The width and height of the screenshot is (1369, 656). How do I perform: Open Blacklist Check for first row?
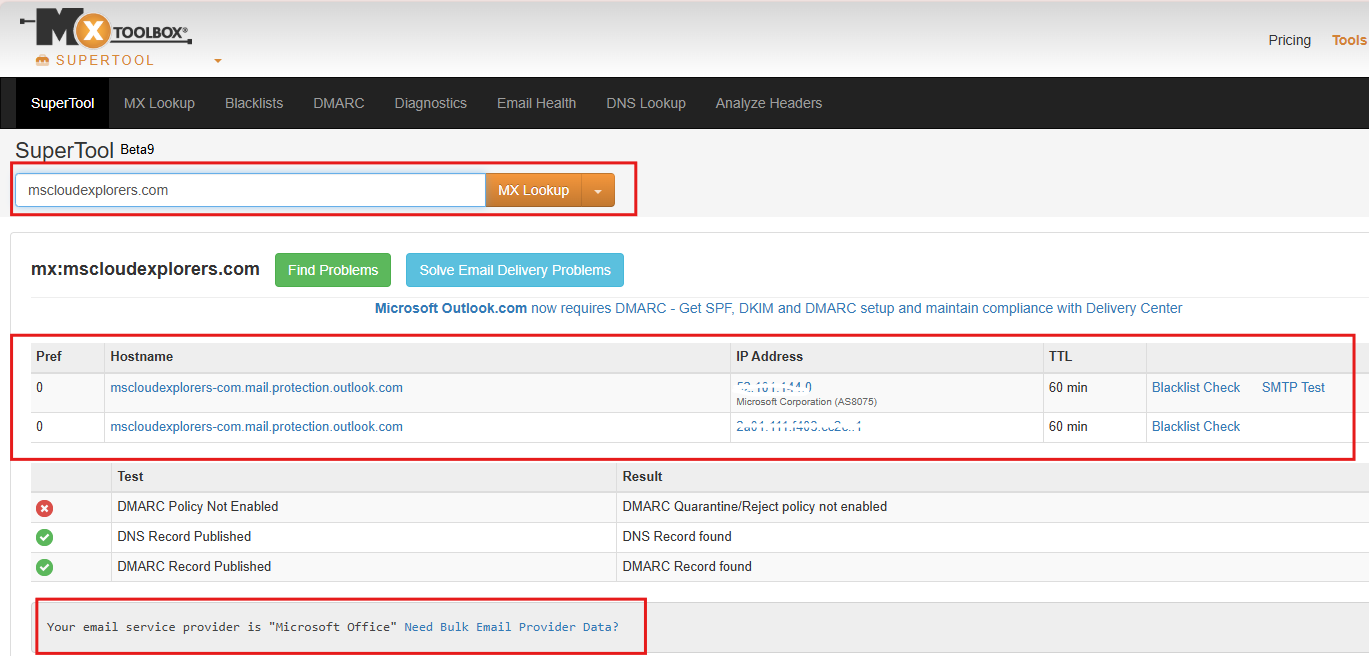[x=1196, y=387]
